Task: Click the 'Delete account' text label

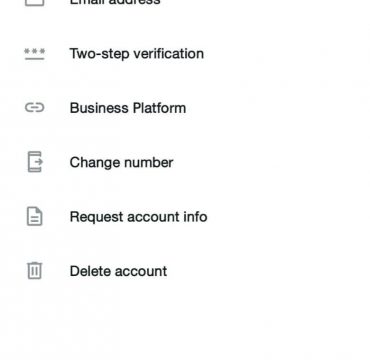Action: click(118, 271)
